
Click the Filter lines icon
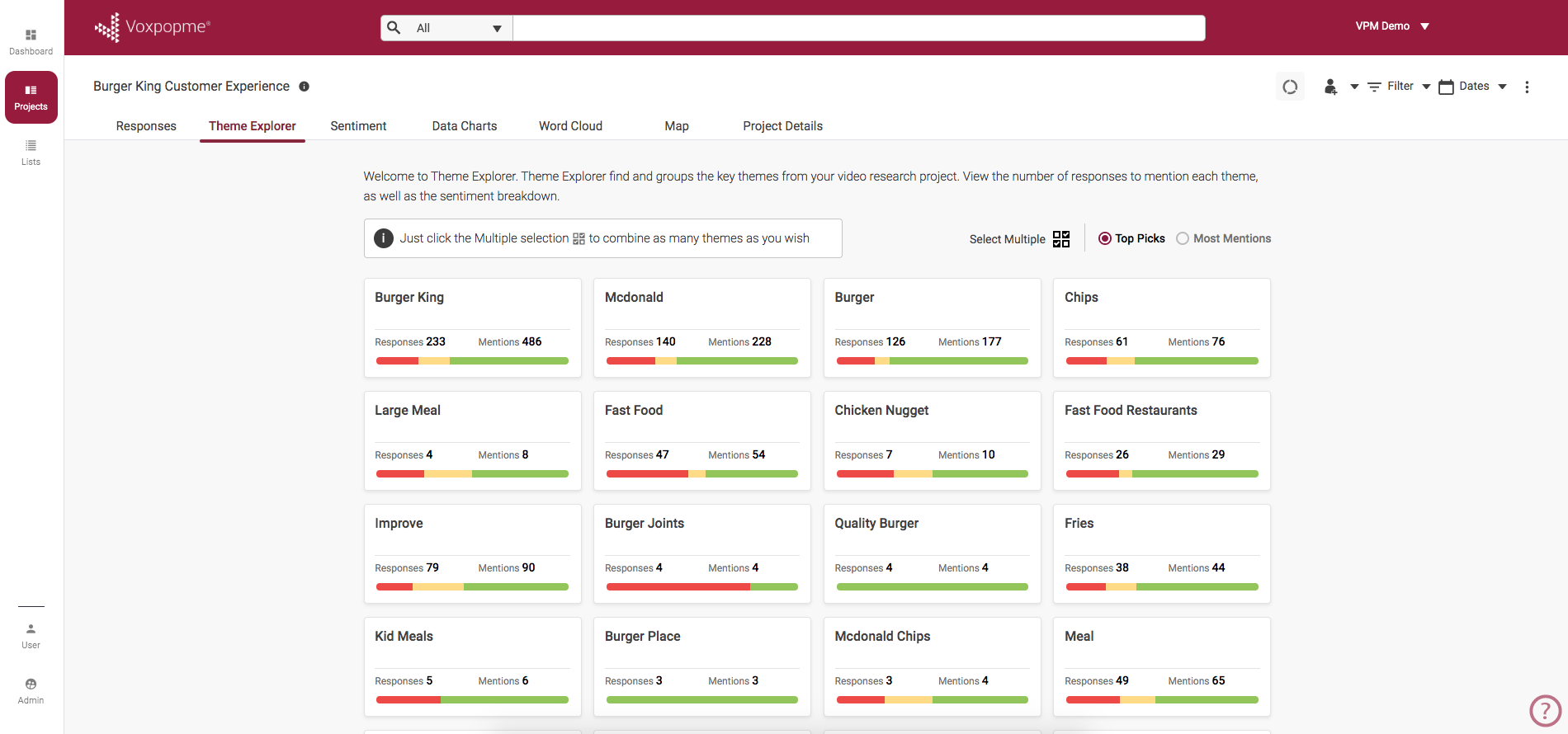tap(1374, 87)
